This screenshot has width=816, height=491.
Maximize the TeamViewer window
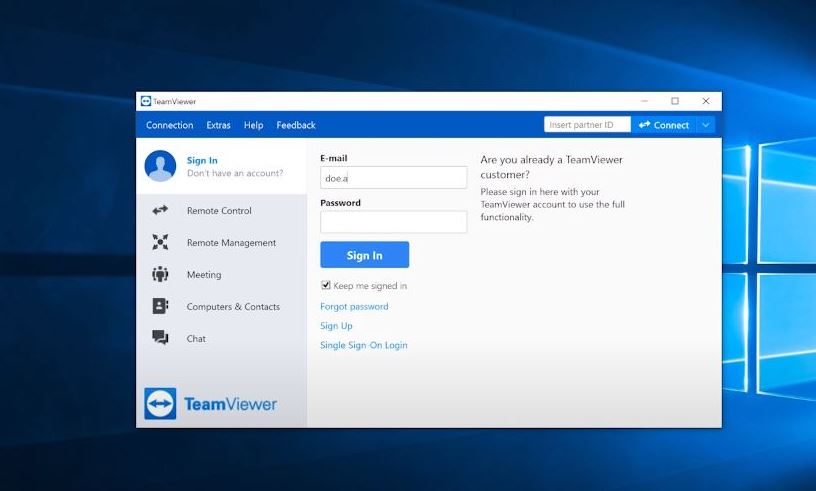click(x=675, y=101)
